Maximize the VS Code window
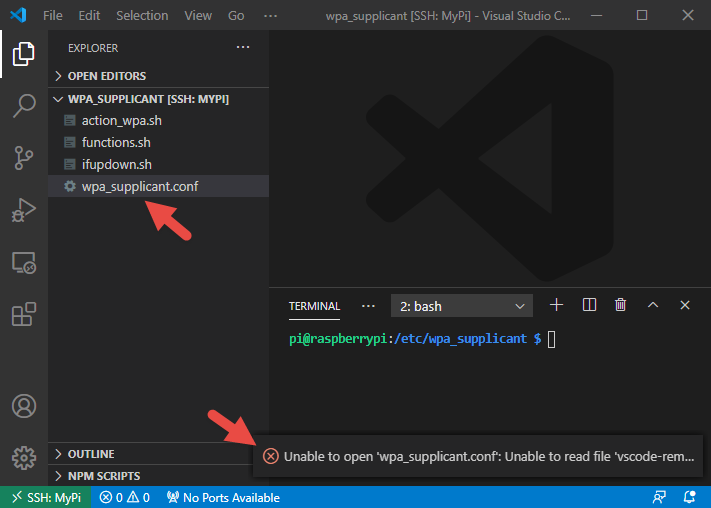This screenshot has height=508, width=711. [642, 15]
